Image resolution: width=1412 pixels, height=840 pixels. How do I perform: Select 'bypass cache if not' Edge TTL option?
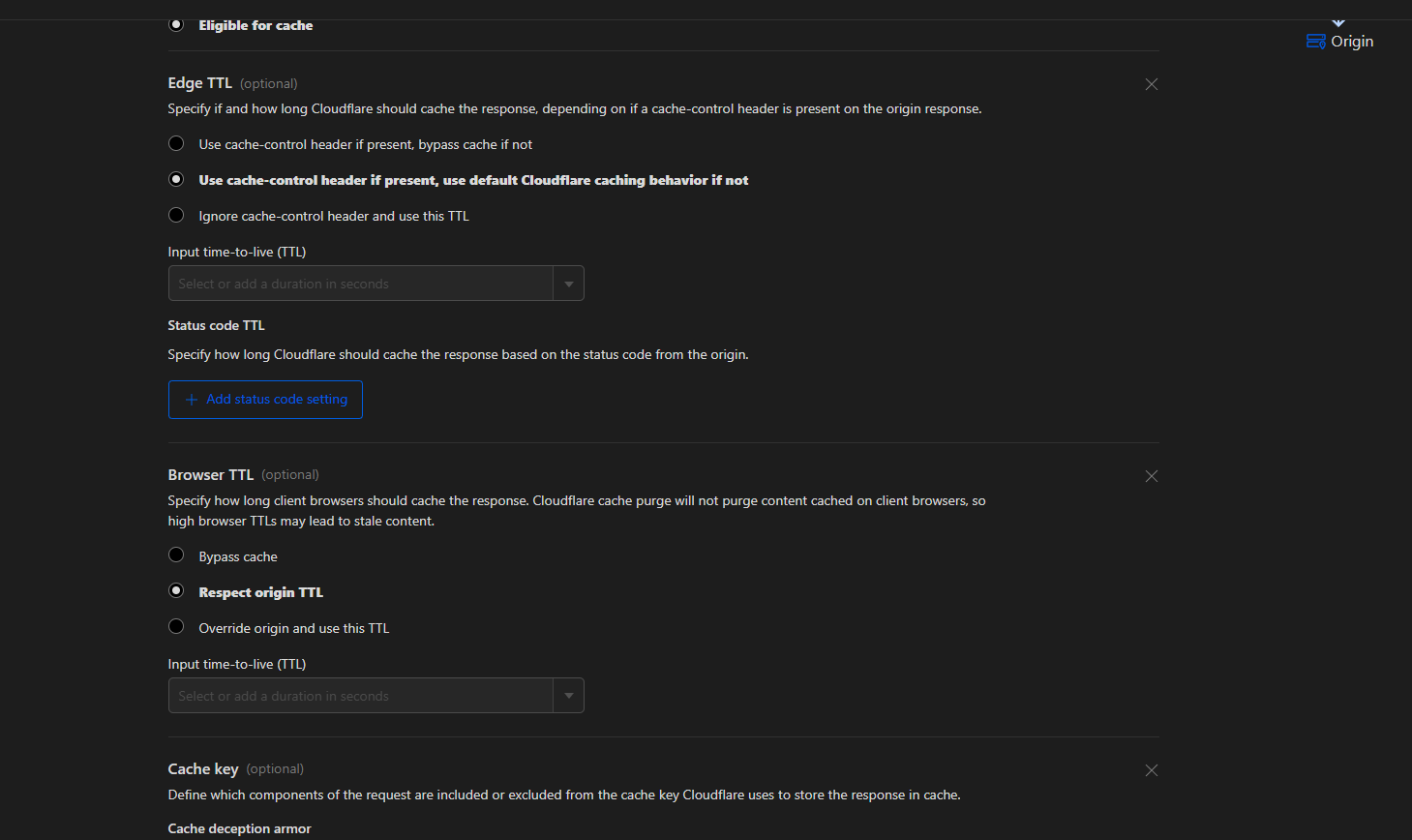[x=176, y=144]
